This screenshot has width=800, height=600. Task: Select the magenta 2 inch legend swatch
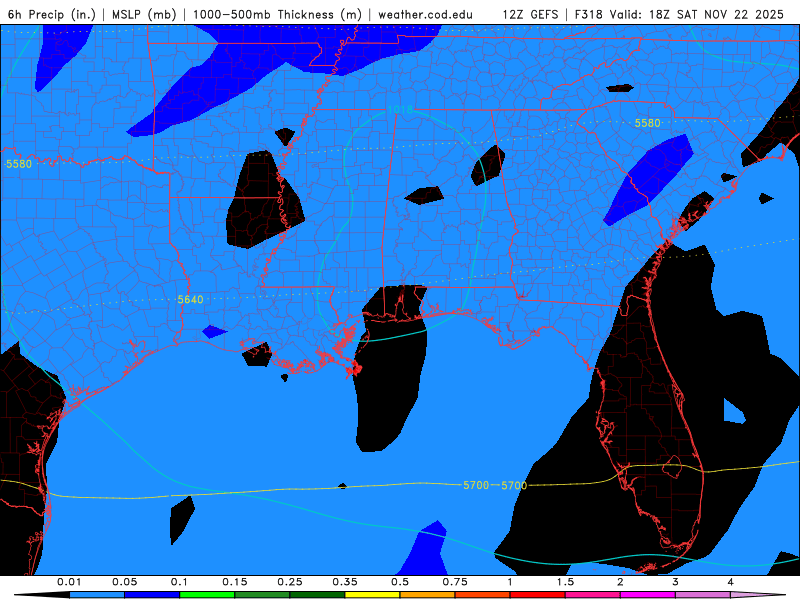coord(648,595)
